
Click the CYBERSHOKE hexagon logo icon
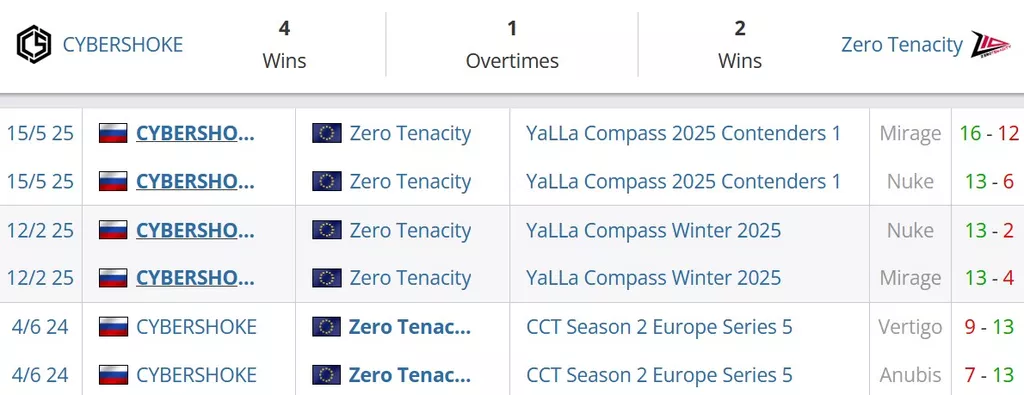click(x=34, y=44)
